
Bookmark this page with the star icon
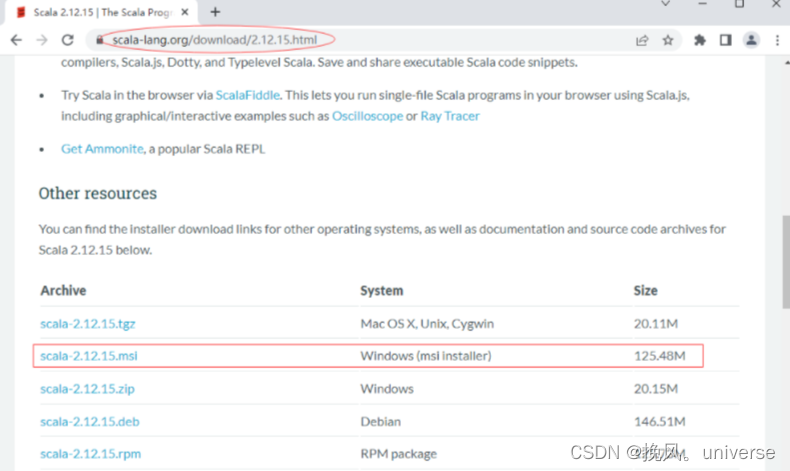[x=668, y=40]
